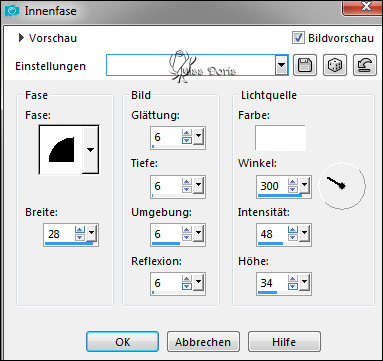The width and height of the screenshot is (383, 361).
Task: Decrease Reflexion value with down spinner
Action: click(x=187, y=286)
